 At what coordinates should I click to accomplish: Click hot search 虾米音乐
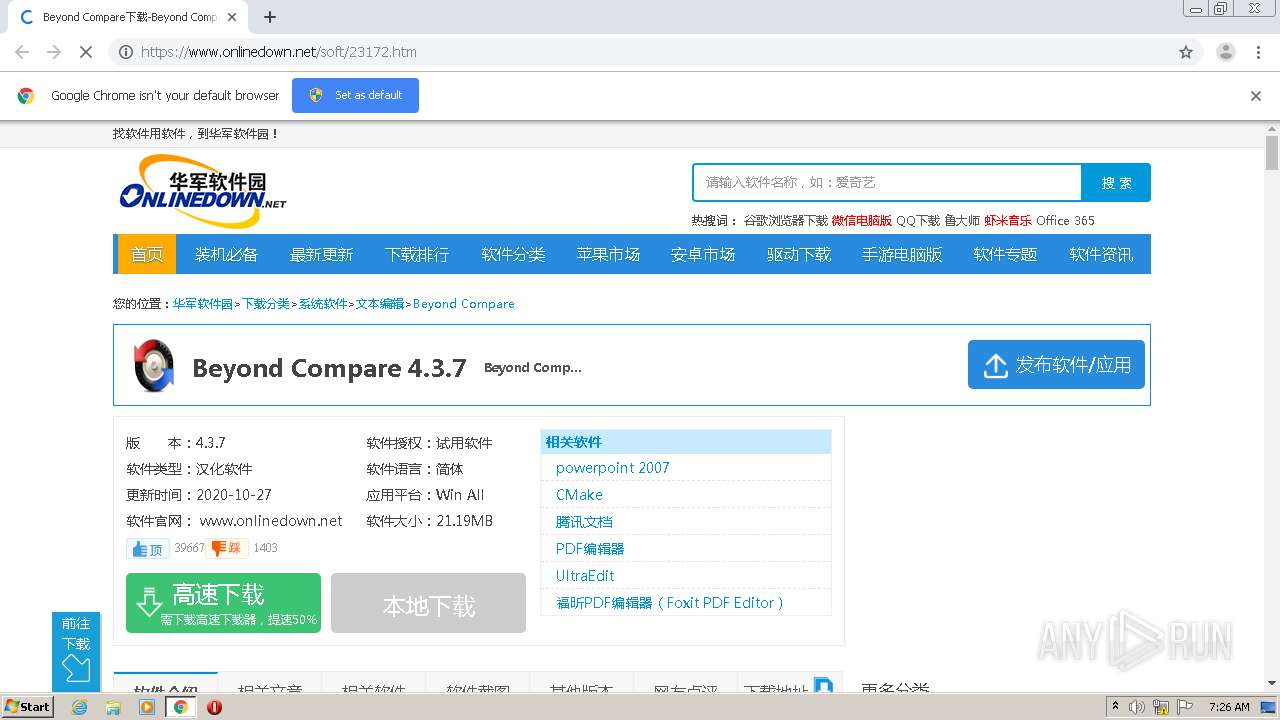(x=1008, y=221)
